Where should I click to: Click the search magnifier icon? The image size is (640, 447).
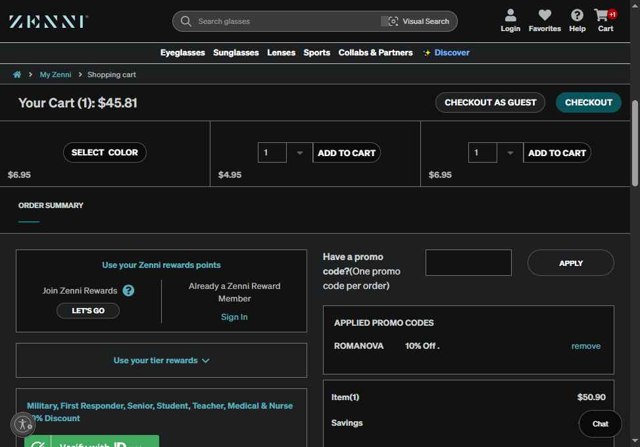(186, 21)
